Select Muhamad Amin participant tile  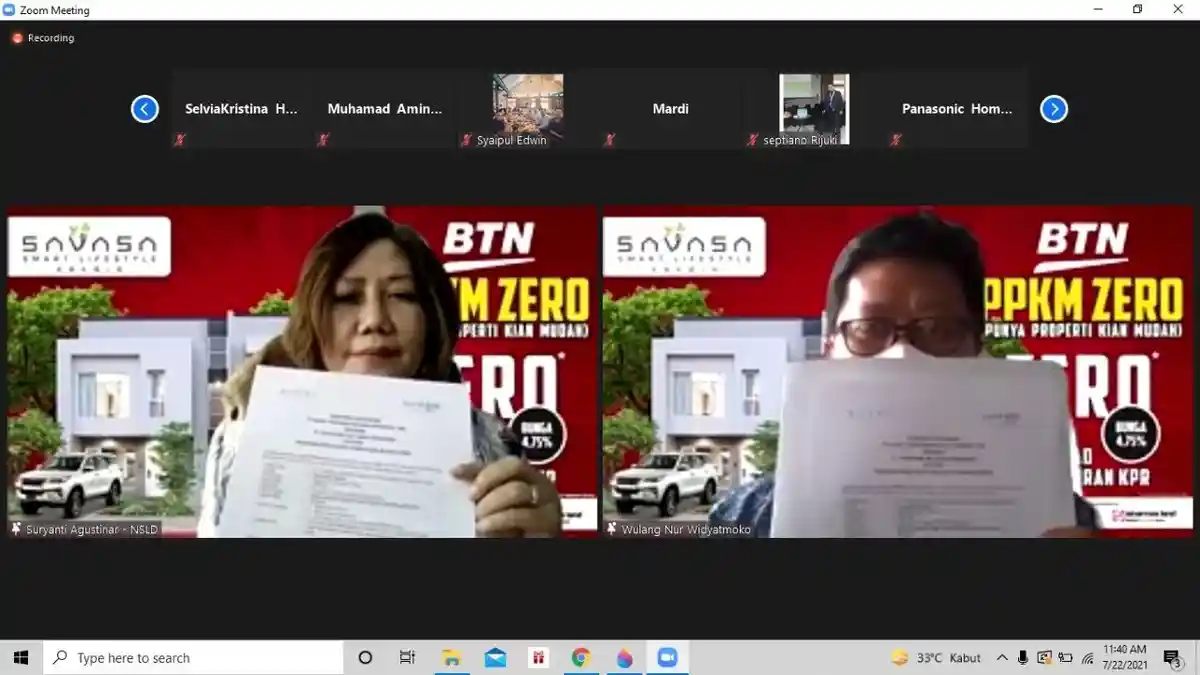point(385,109)
